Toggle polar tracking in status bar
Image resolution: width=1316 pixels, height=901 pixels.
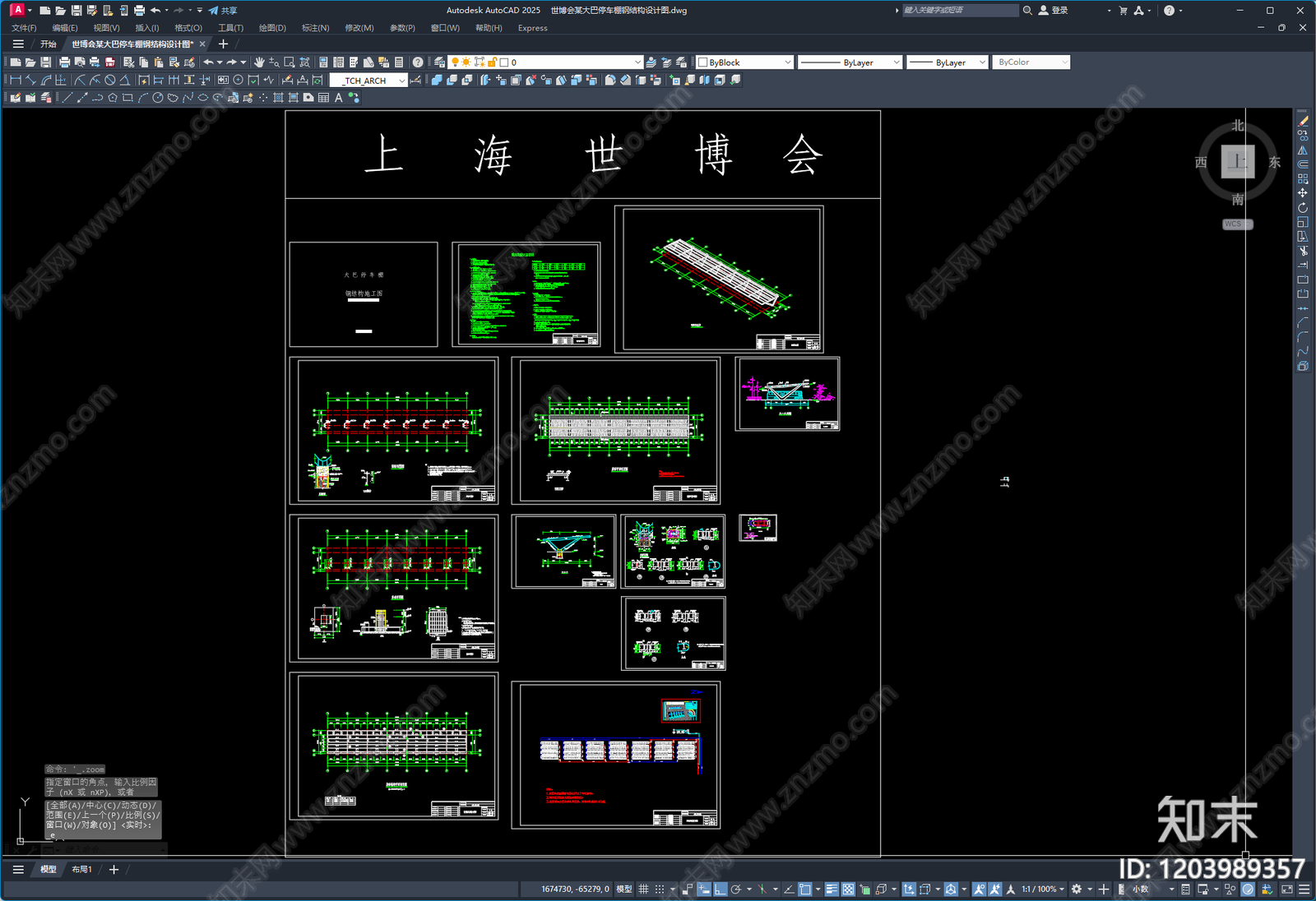(x=736, y=889)
